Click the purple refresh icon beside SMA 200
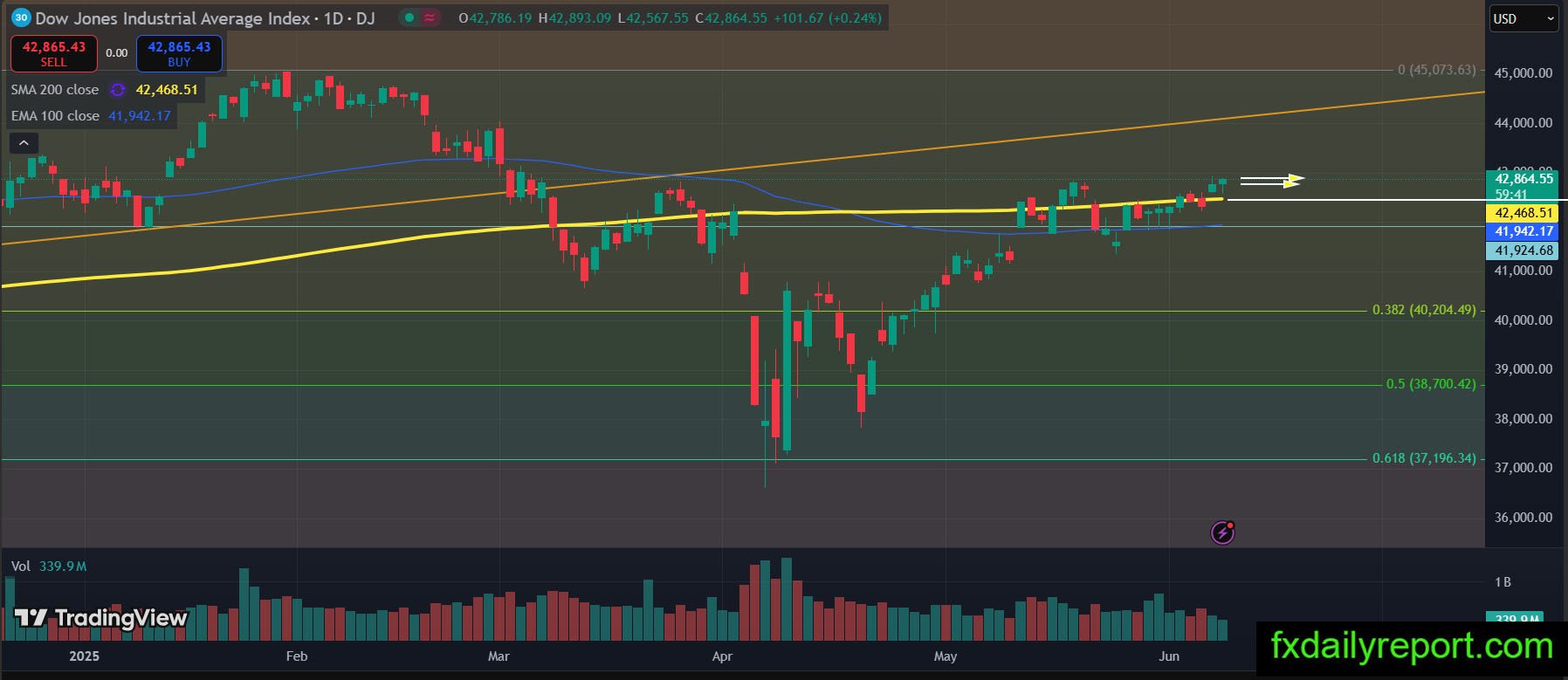1568x680 pixels. coord(118,90)
